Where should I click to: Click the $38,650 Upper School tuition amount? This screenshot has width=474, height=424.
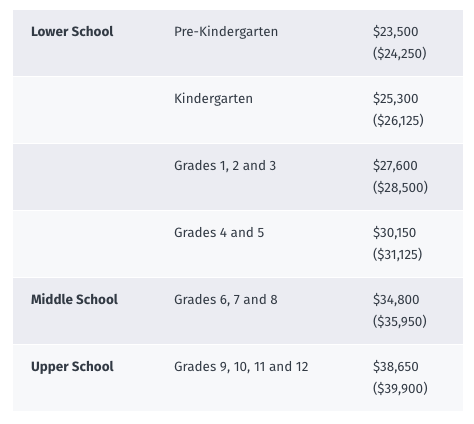pyautogui.click(x=396, y=366)
